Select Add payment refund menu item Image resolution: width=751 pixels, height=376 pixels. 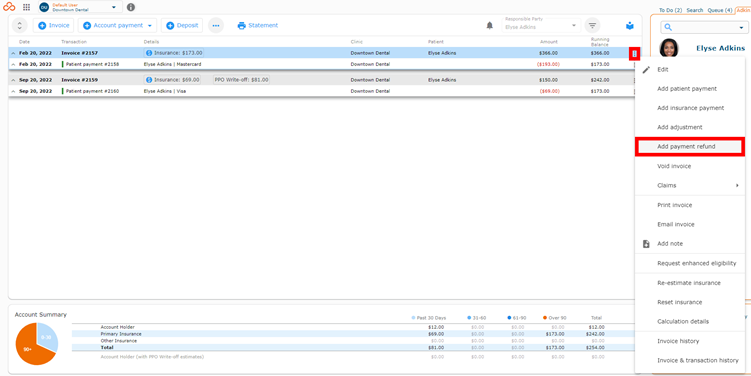tap(690, 147)
